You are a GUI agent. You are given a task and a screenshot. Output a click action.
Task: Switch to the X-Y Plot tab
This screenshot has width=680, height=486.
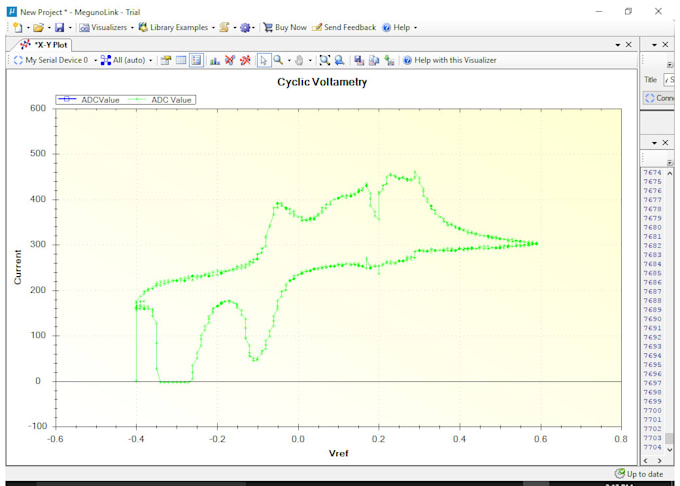45,45
